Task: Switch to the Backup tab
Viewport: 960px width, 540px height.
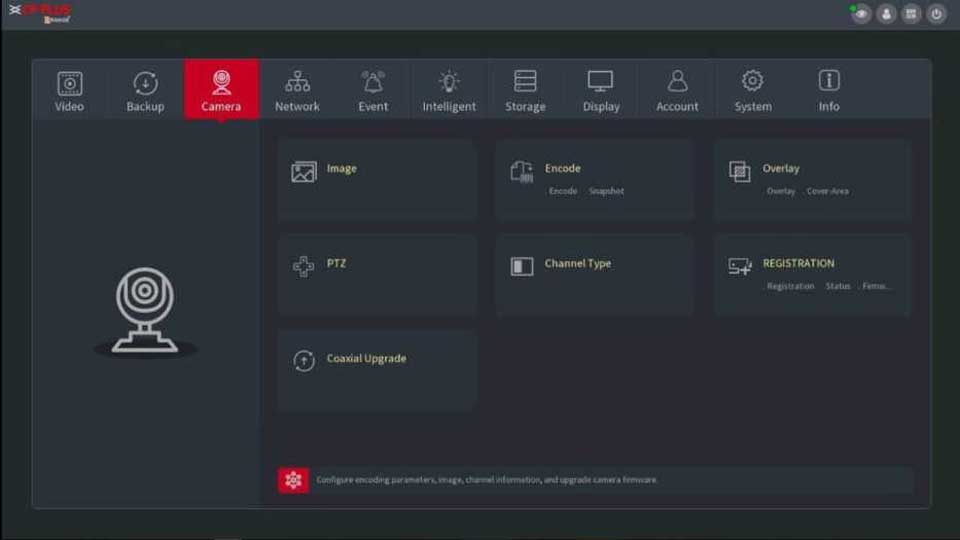Action: (145, 90)
